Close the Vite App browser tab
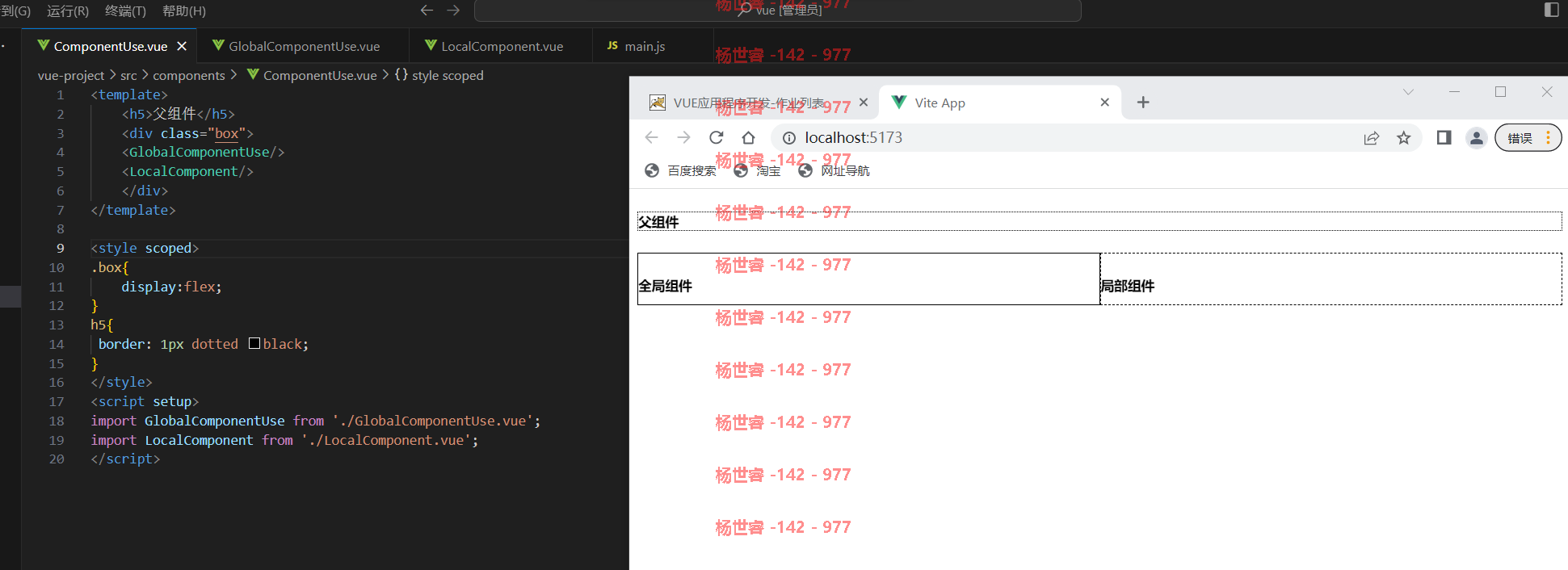The image size is (1568, 570). pyautogui.click(x=1105, y=103)
